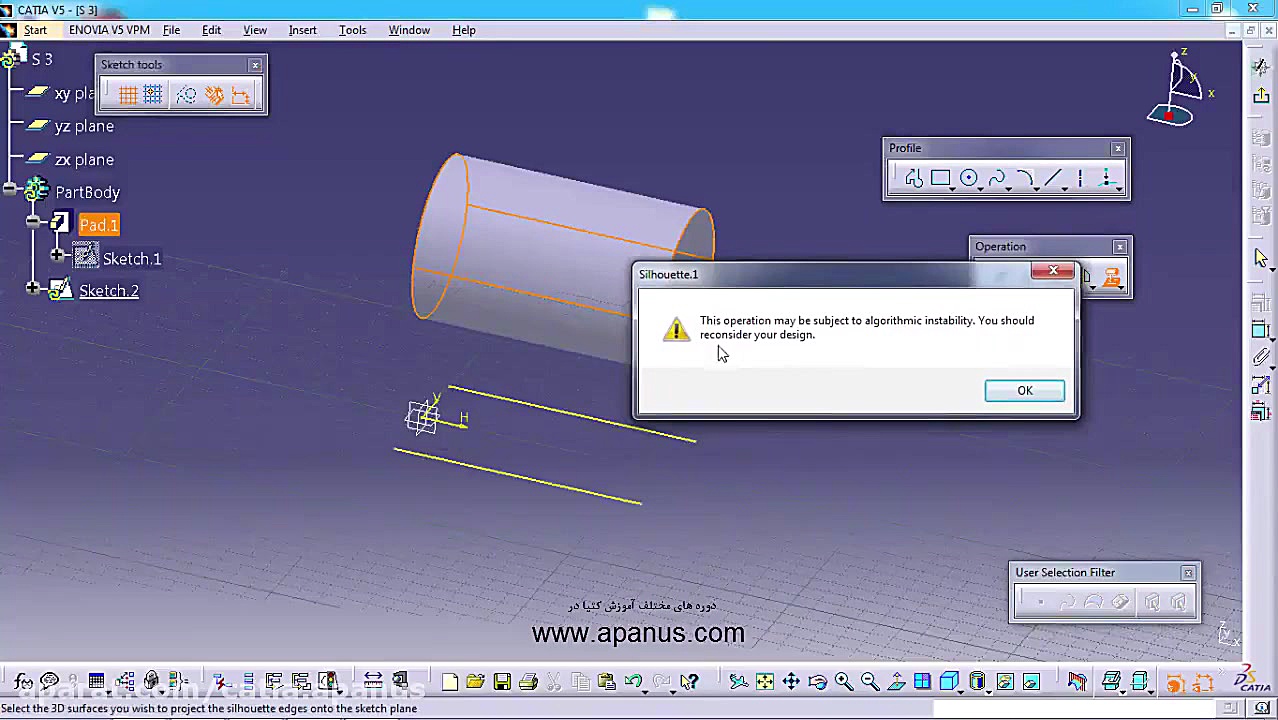Toggle Geometrical Constraints in Sketch tools
Image resolution: width=1278 pixels, height=720 pixels.
214,95
